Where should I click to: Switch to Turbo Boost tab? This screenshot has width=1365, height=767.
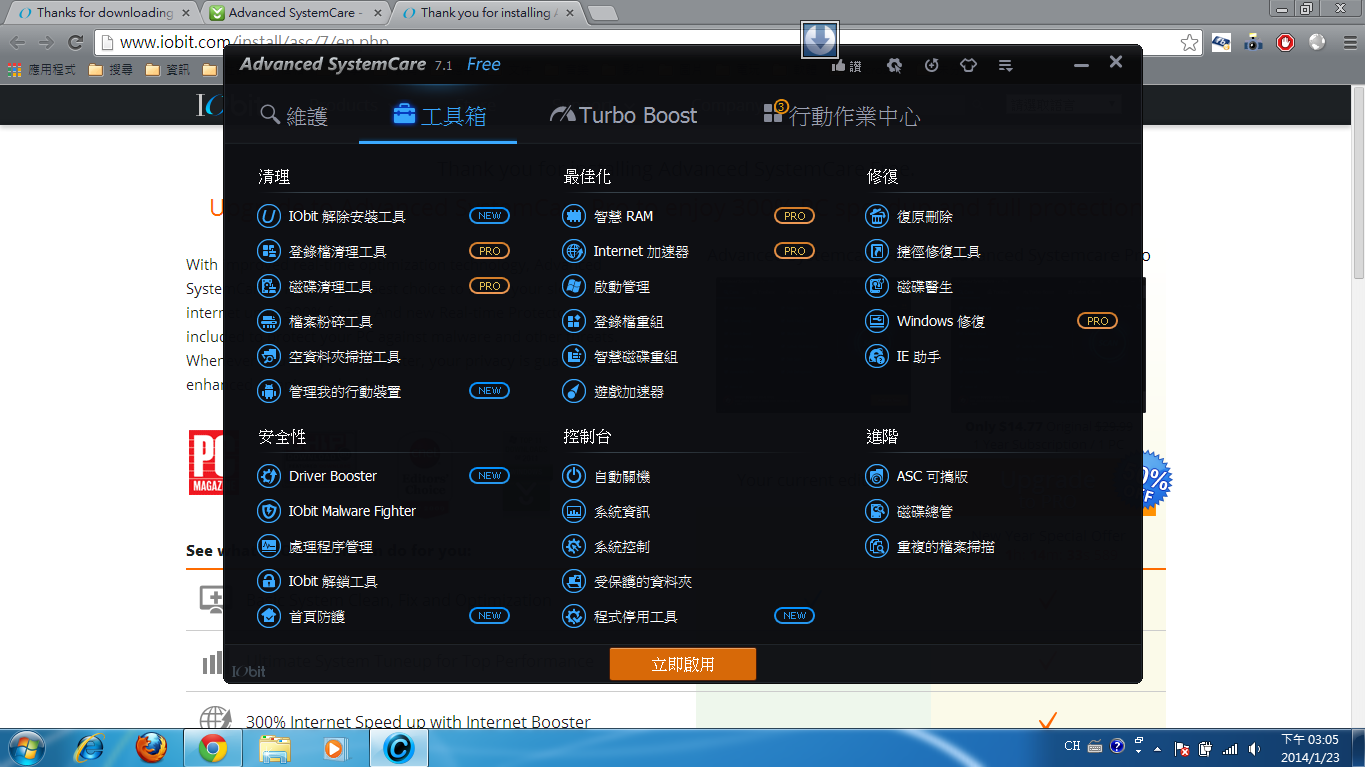(x=623, y=115)
